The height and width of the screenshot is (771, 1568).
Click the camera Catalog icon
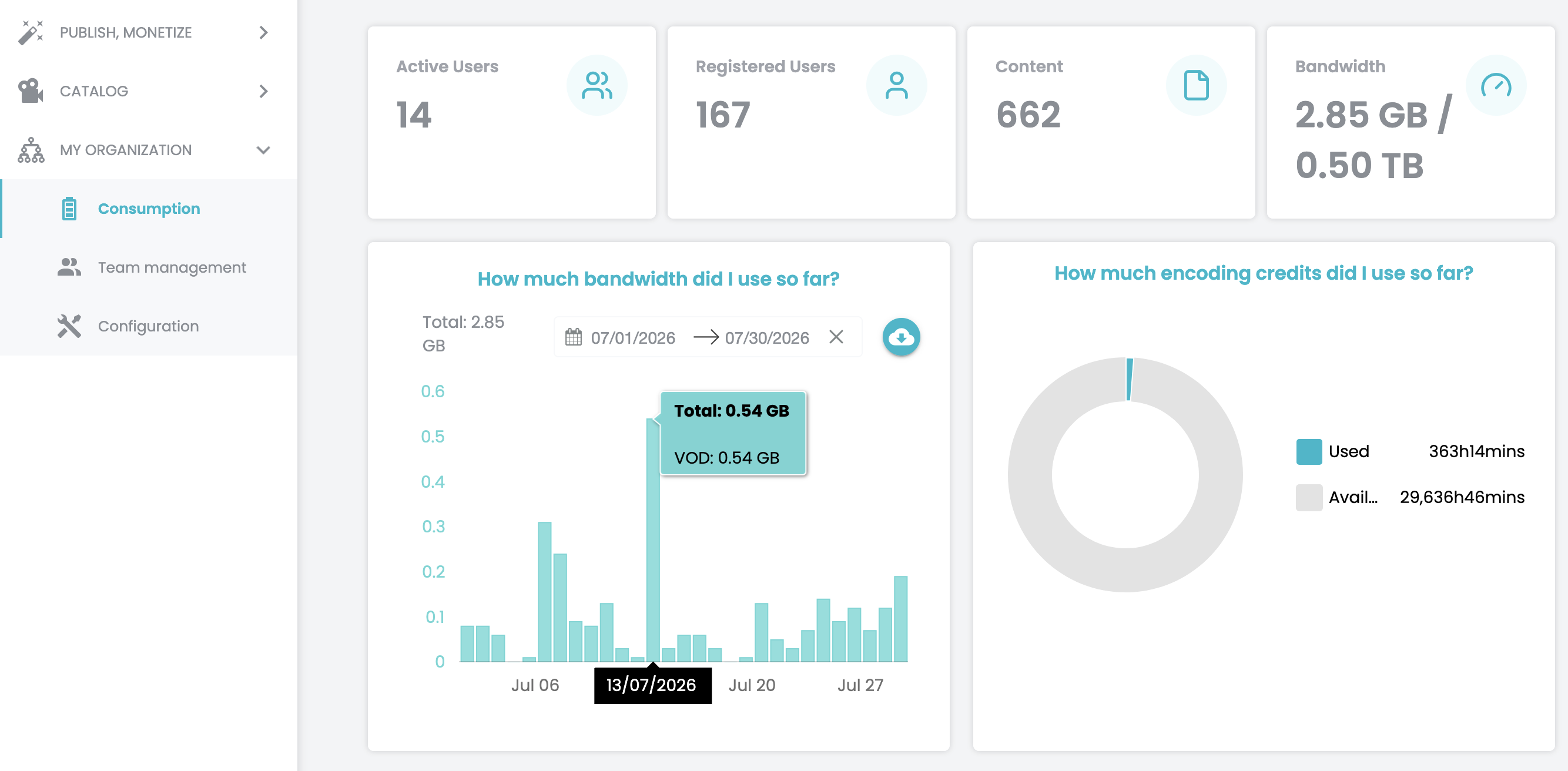(x=31, y=91)
